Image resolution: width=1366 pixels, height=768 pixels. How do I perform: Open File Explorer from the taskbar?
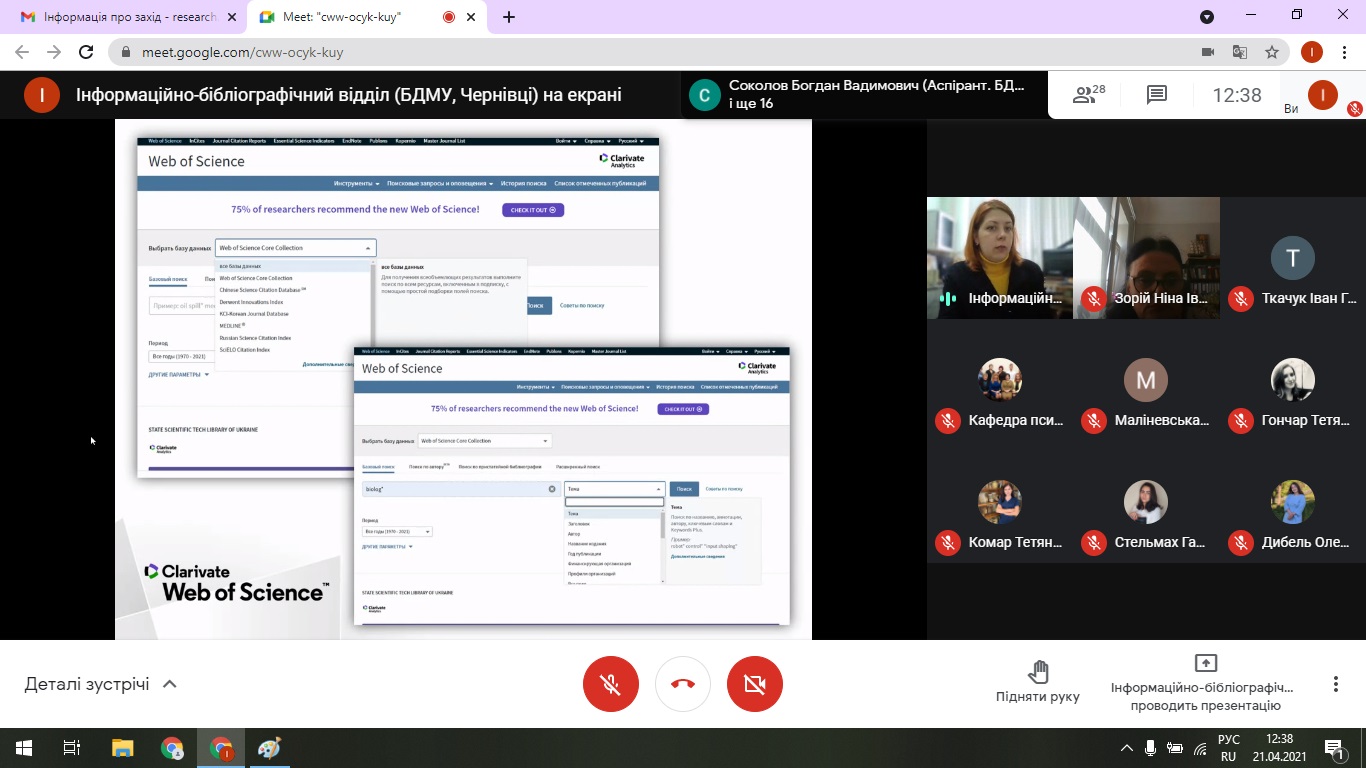coord(122,748)
